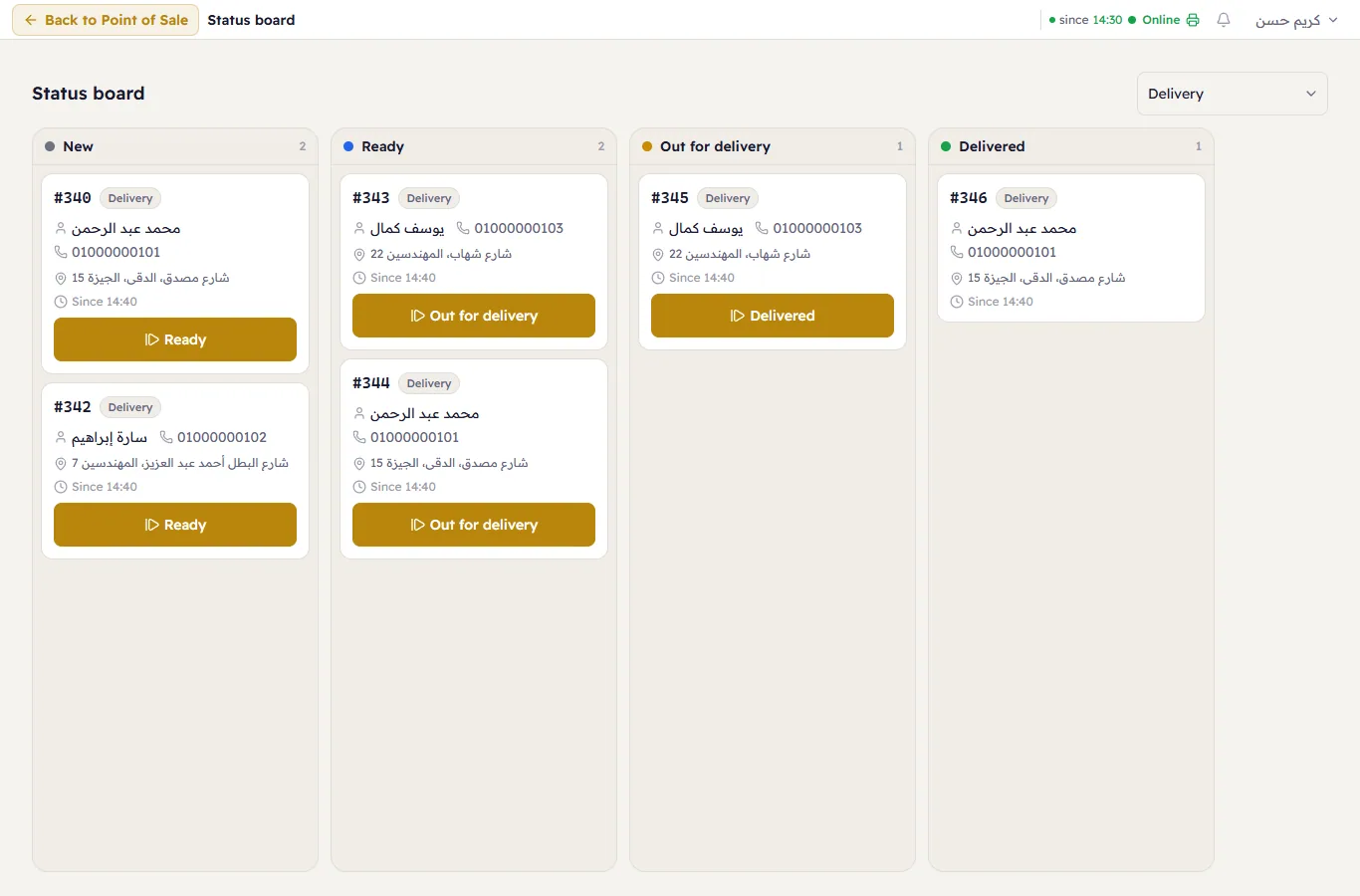Screen dimensions: 1360x896
Task: Click the clock icon on order #346
Action: pyautogui.click(x=957, y=302)
